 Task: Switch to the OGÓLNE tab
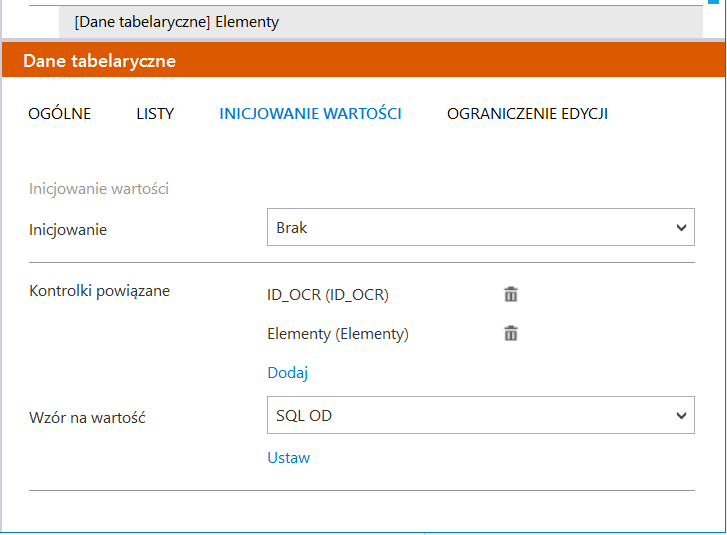click(x=59, y=113)
